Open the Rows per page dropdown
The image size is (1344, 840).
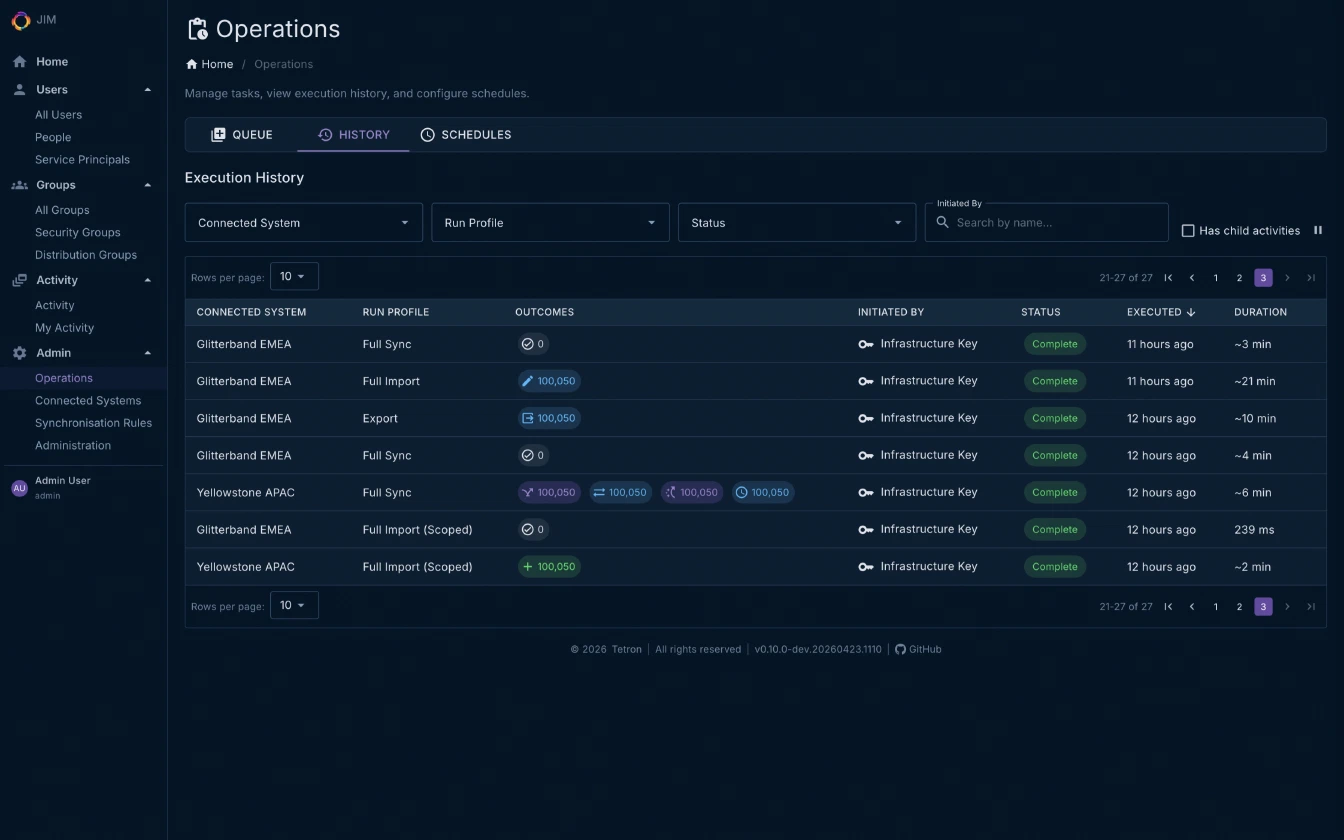pyautogui.click(x=294, y=276)
